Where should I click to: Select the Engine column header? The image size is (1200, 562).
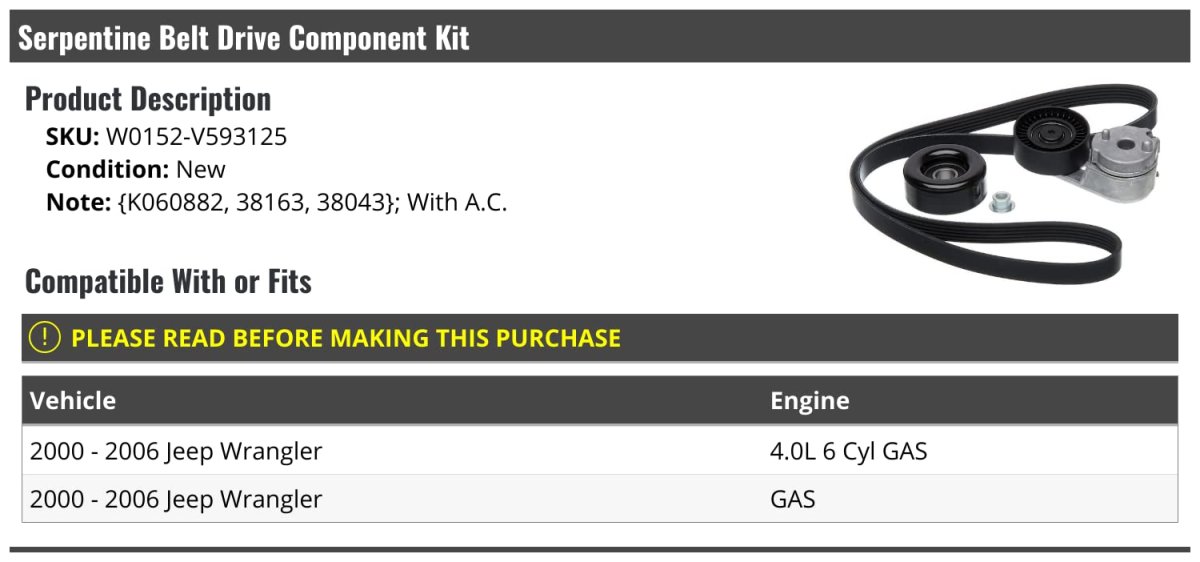tap(809, 401)
